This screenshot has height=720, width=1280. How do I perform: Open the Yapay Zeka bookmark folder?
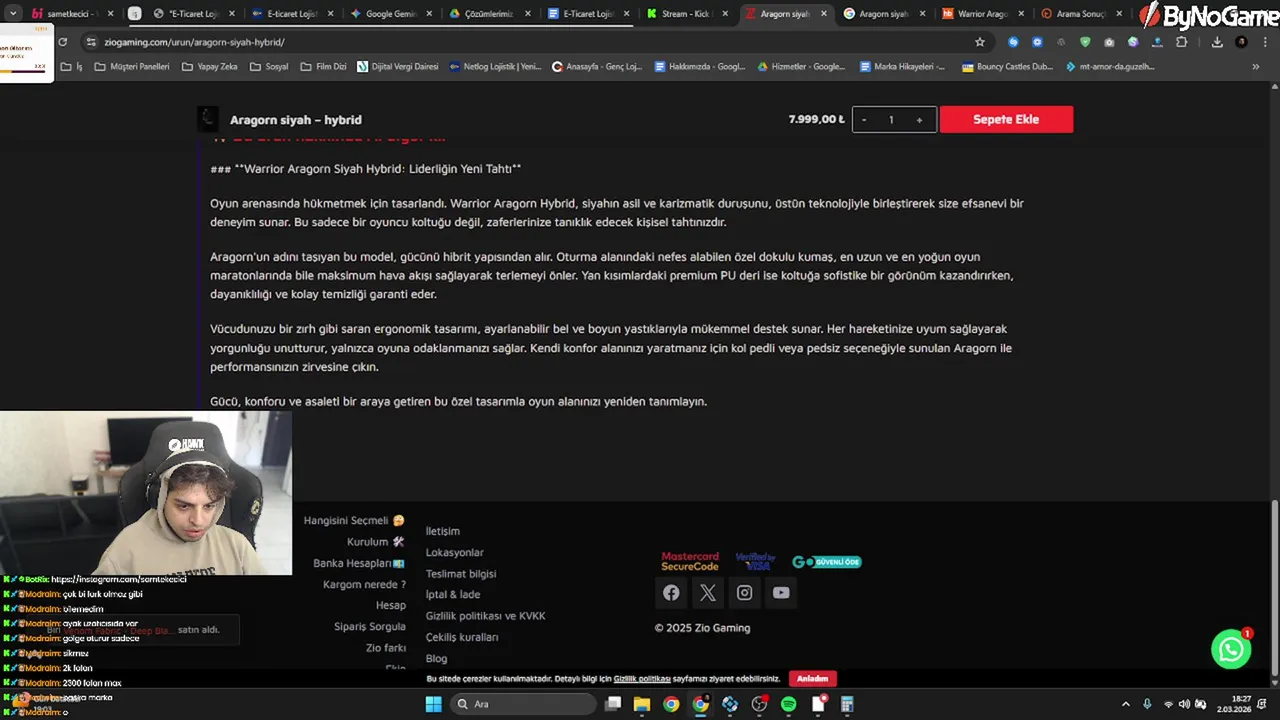(210, 67)
